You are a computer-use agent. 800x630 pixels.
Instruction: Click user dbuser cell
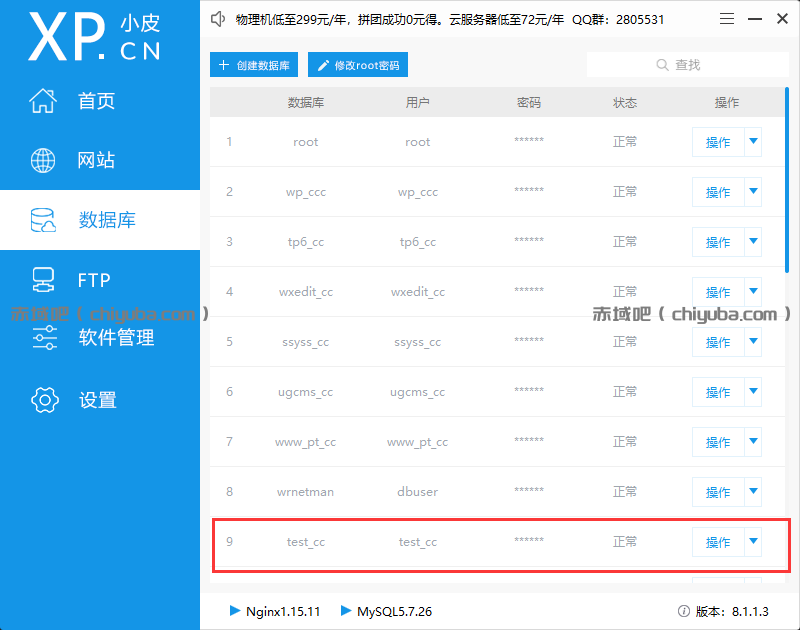pyautogui.click(x=417, y=492)
